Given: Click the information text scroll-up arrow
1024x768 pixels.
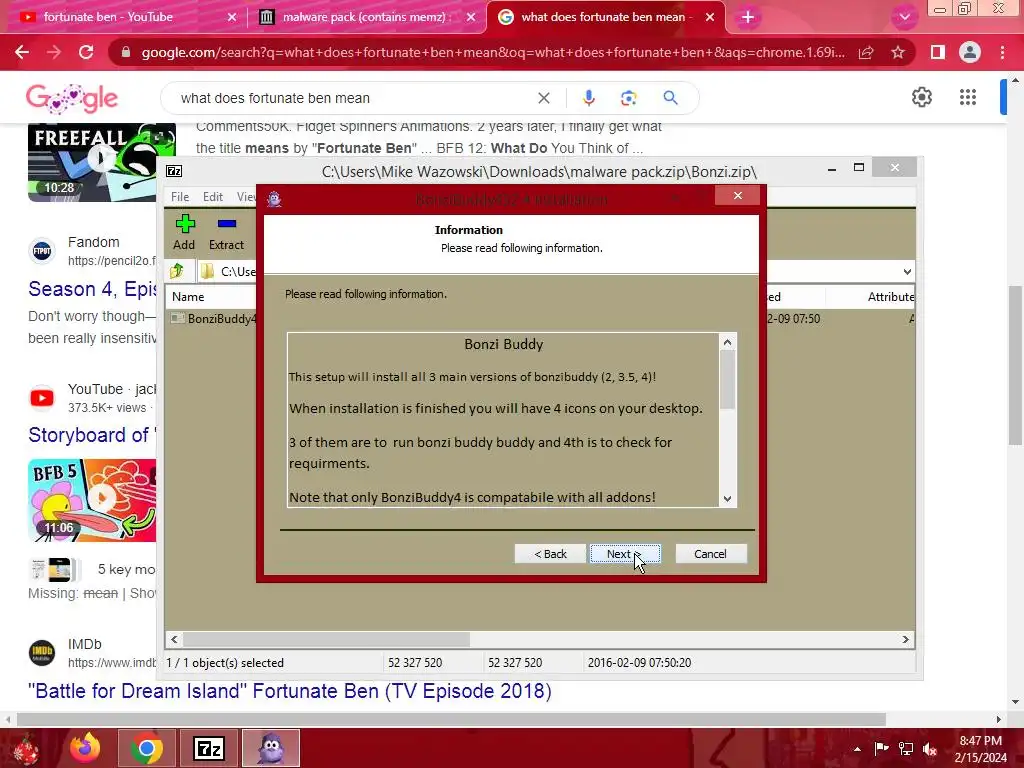Looking at the screenshot, I should 728,342.
